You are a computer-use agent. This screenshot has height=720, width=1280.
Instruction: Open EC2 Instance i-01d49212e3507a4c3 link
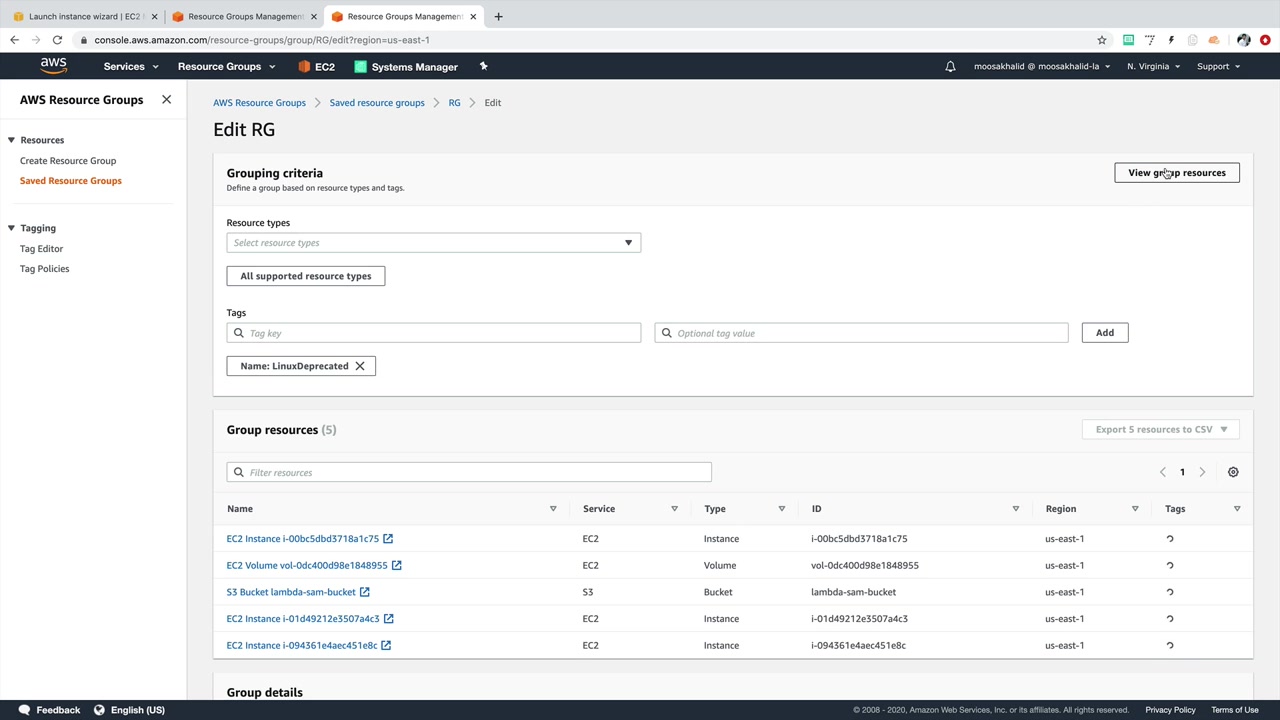tap(303, 619)
